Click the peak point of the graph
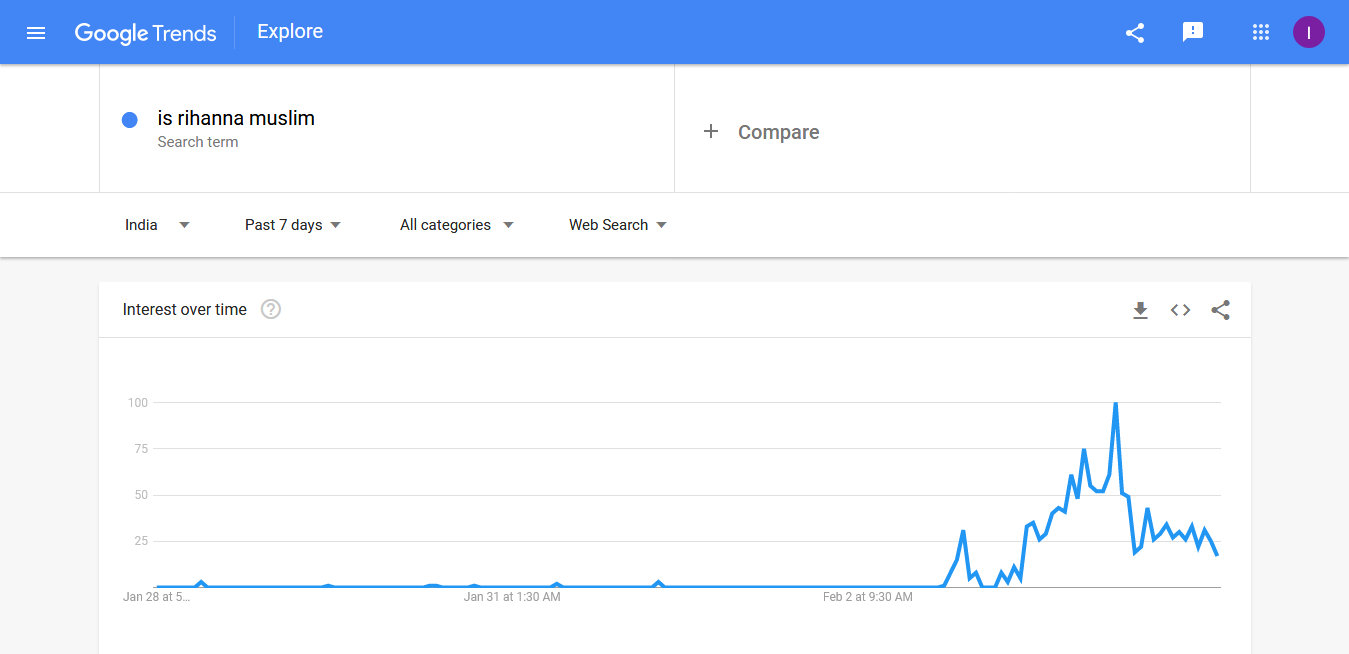The width and height of the screenshot is (1349, 654). click(x=1115, y=403)
